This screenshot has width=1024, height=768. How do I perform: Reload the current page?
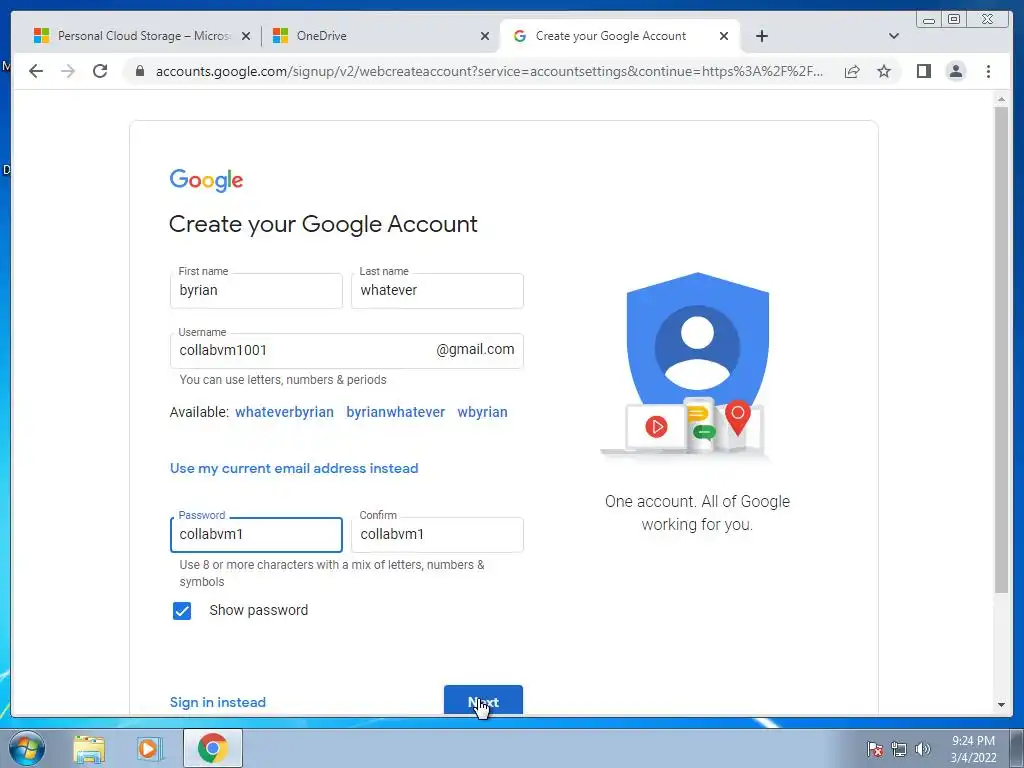click(100, 71)
